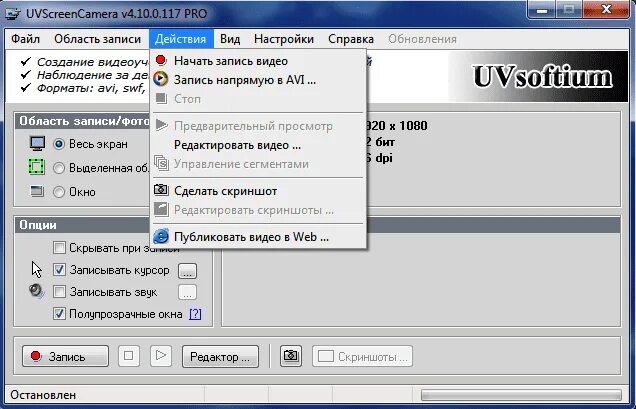Take a screenshot with the camera toolbar button
The image size is (636, 409).
point(291,356)
